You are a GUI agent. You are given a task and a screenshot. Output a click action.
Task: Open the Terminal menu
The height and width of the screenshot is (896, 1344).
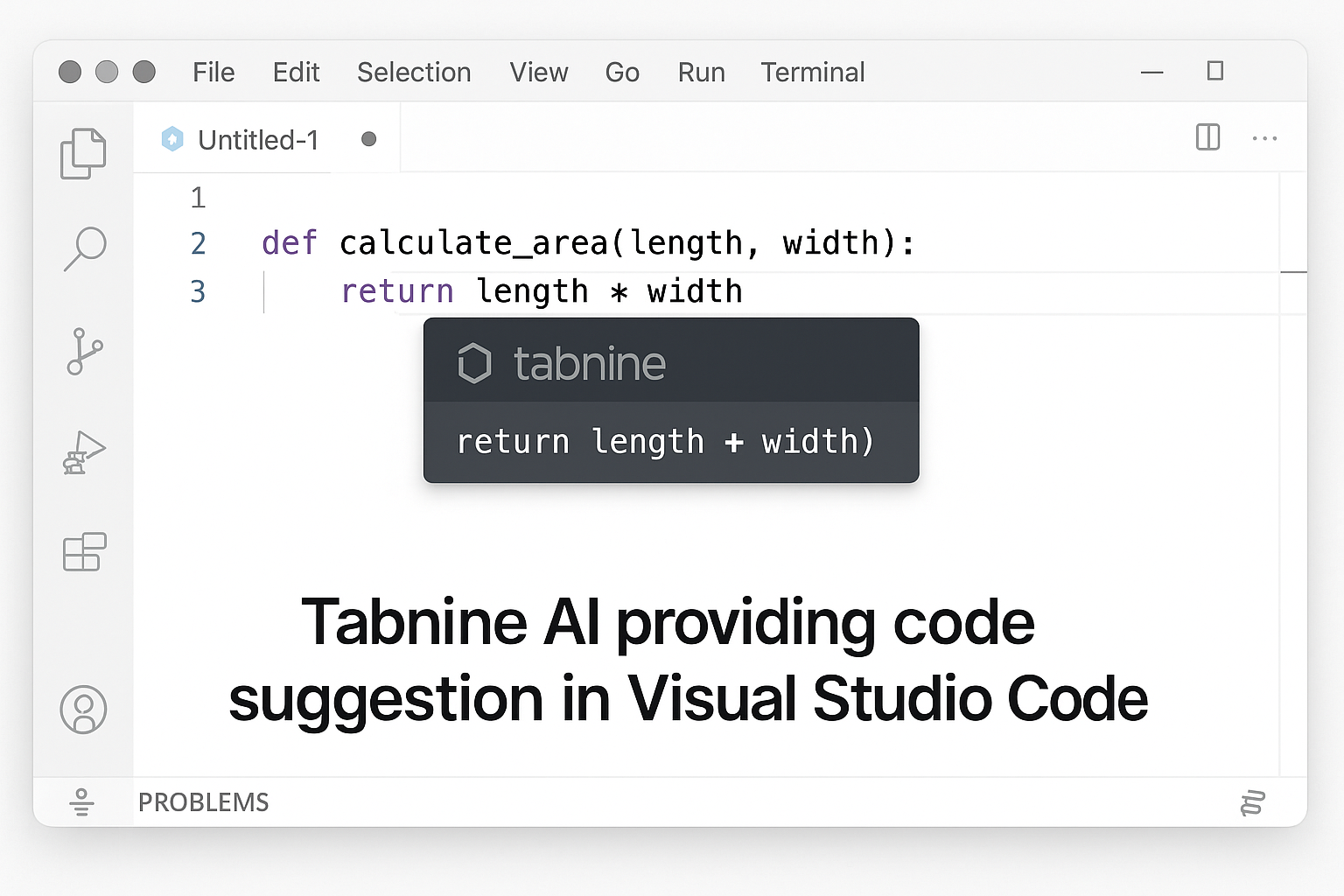click(812, 72)
